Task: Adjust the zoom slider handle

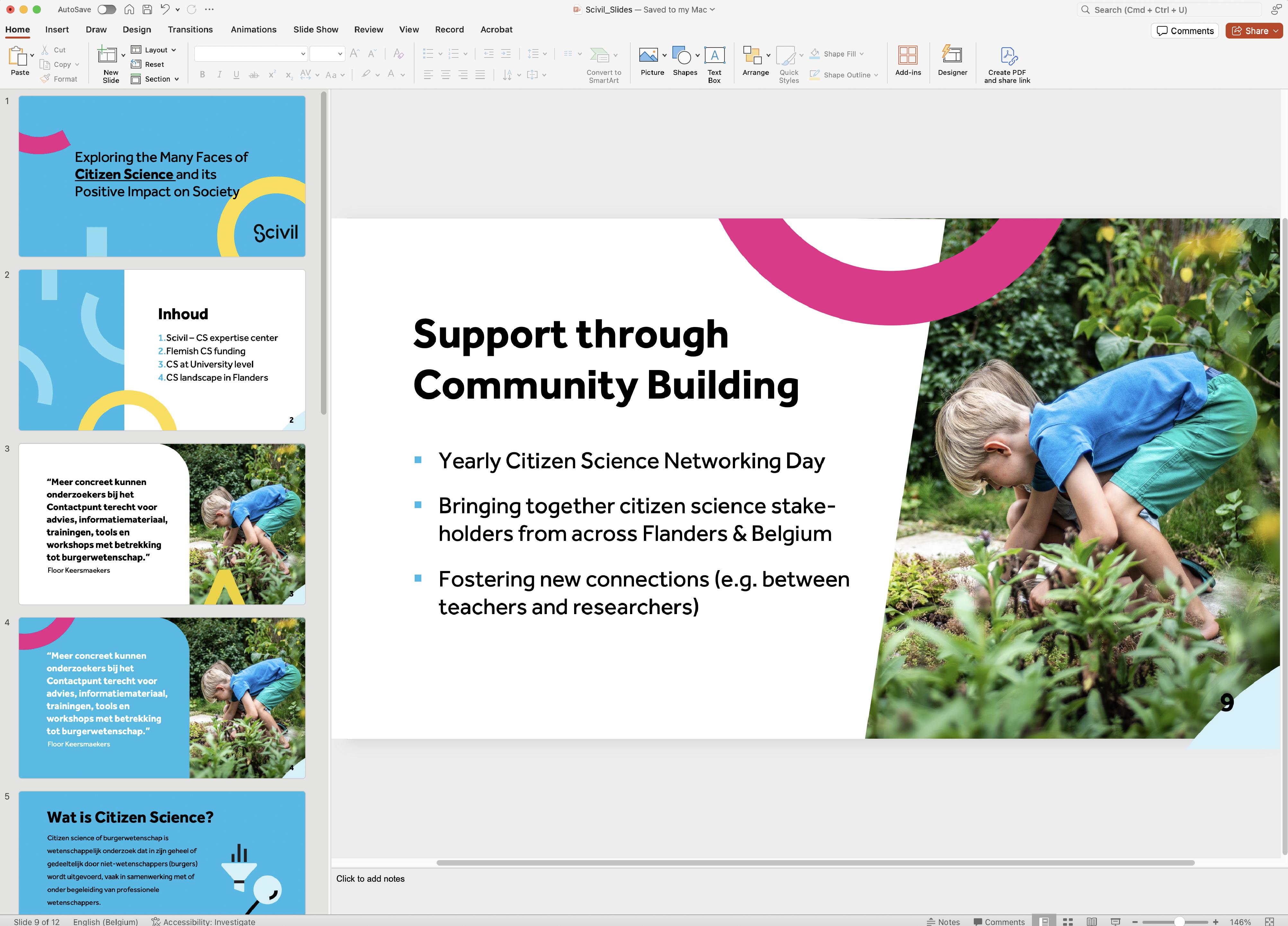Action: (x=1179, y=922)
